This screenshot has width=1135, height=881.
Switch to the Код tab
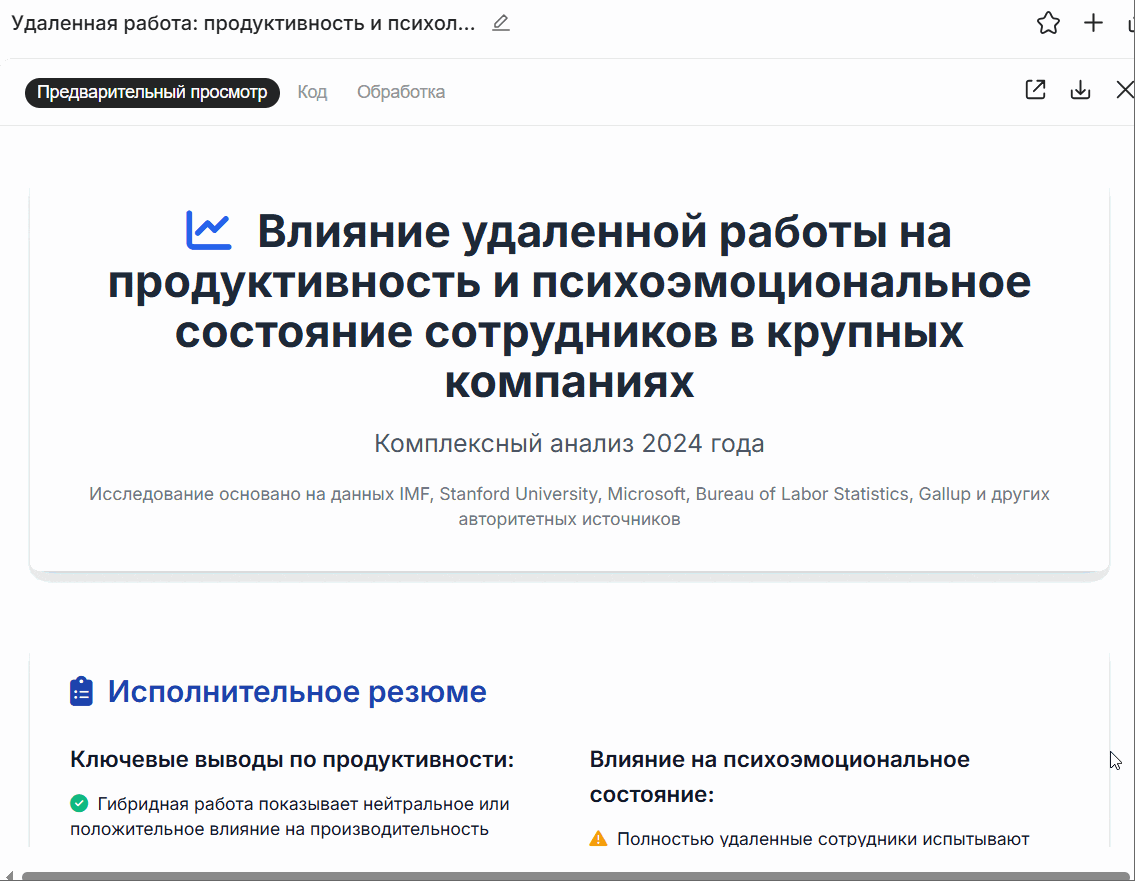312,92
